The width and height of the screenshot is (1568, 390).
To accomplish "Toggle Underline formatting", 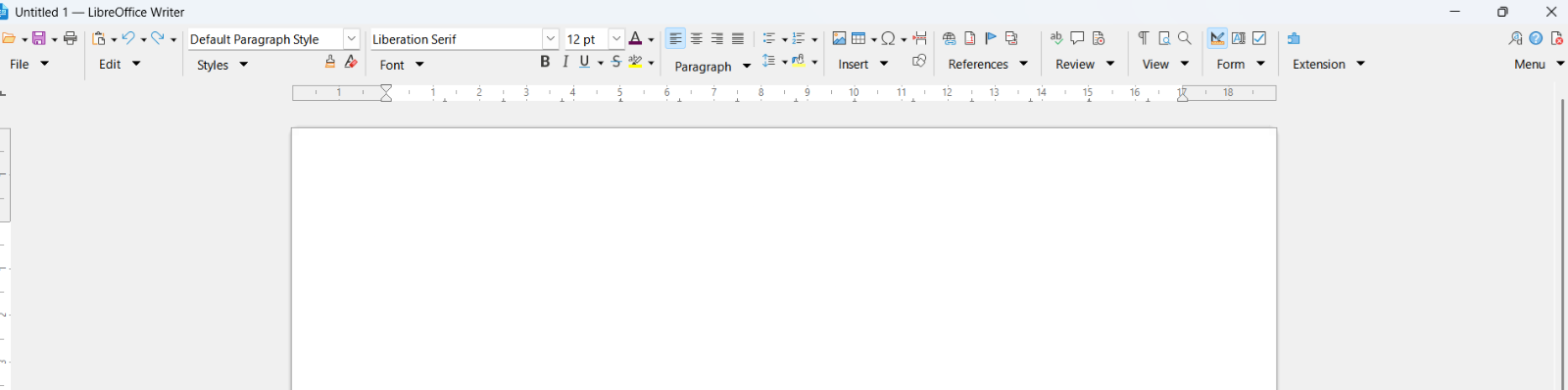I will (x=585, y=62).
